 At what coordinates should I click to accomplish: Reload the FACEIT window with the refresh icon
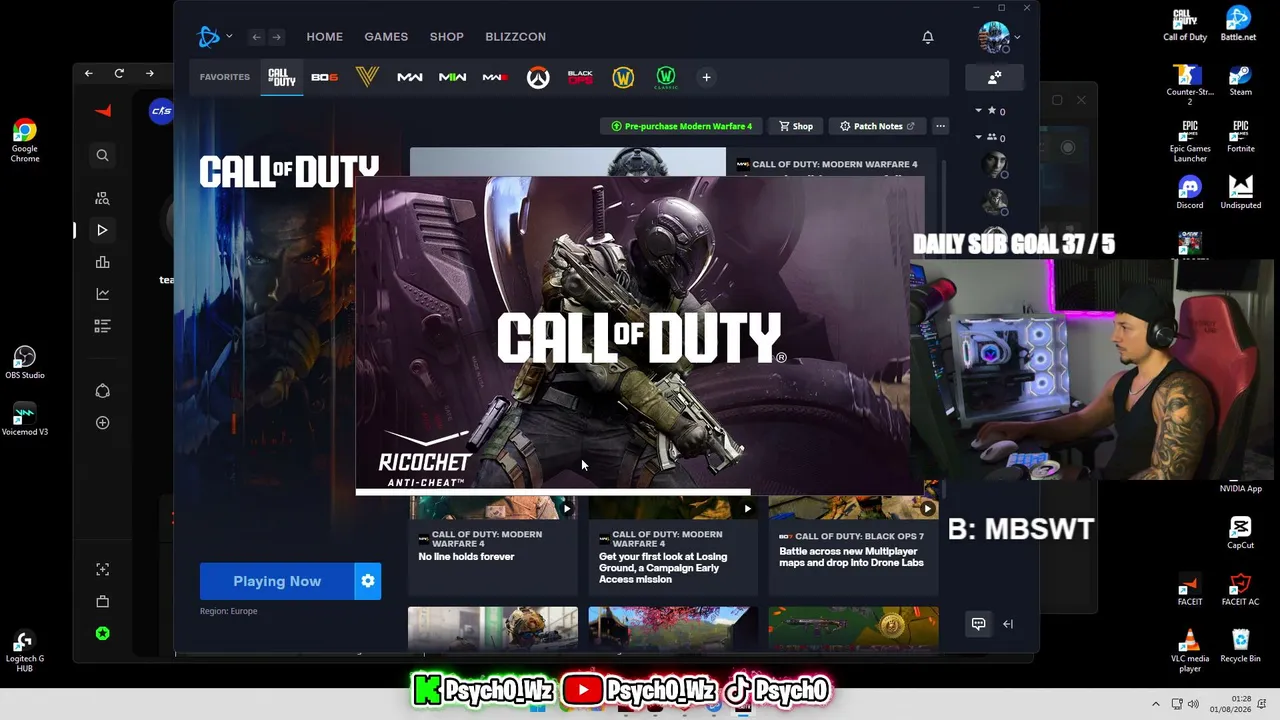[119, 73]
